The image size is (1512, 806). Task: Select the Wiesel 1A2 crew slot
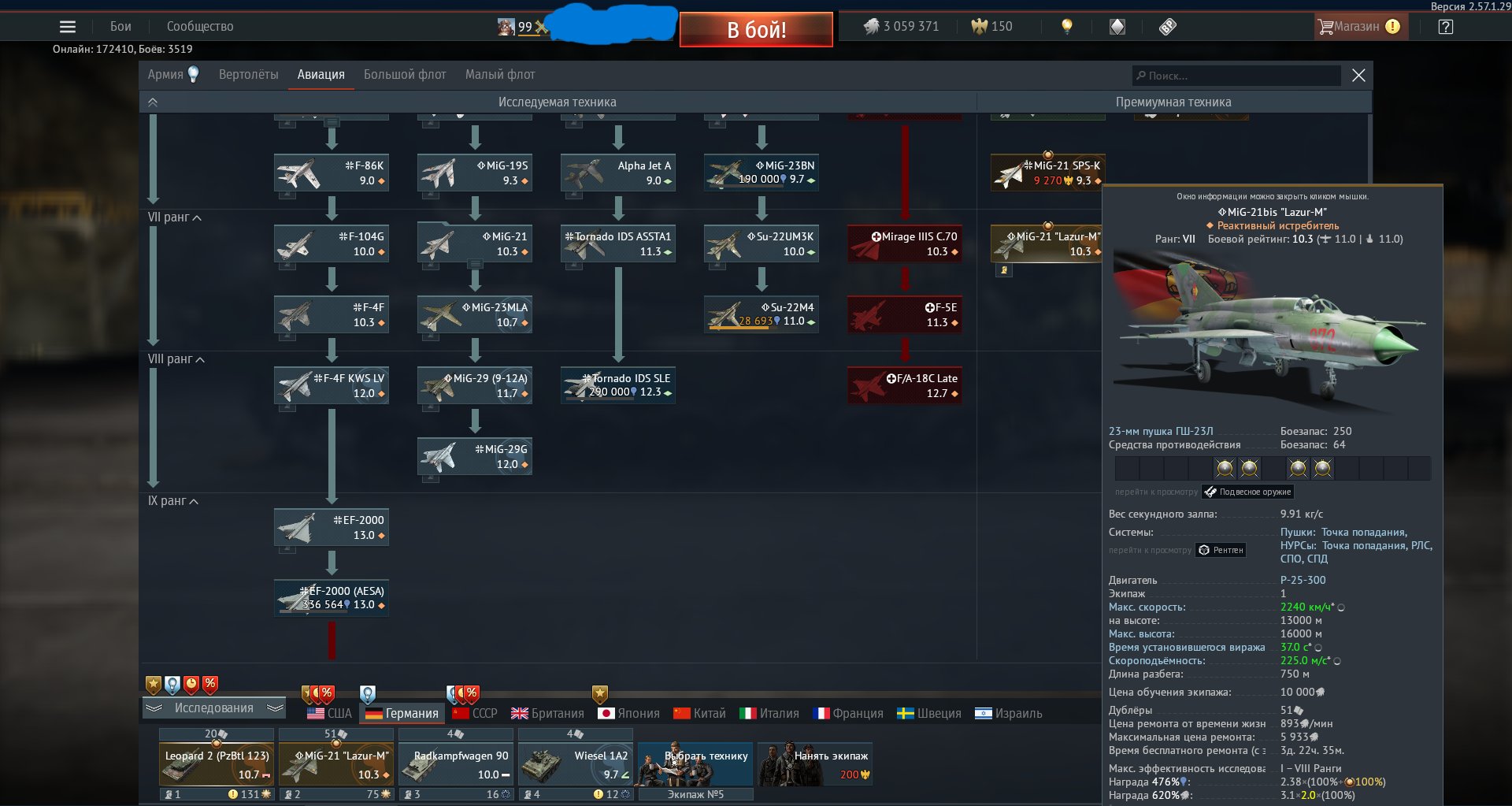click(x=576, y=764)
